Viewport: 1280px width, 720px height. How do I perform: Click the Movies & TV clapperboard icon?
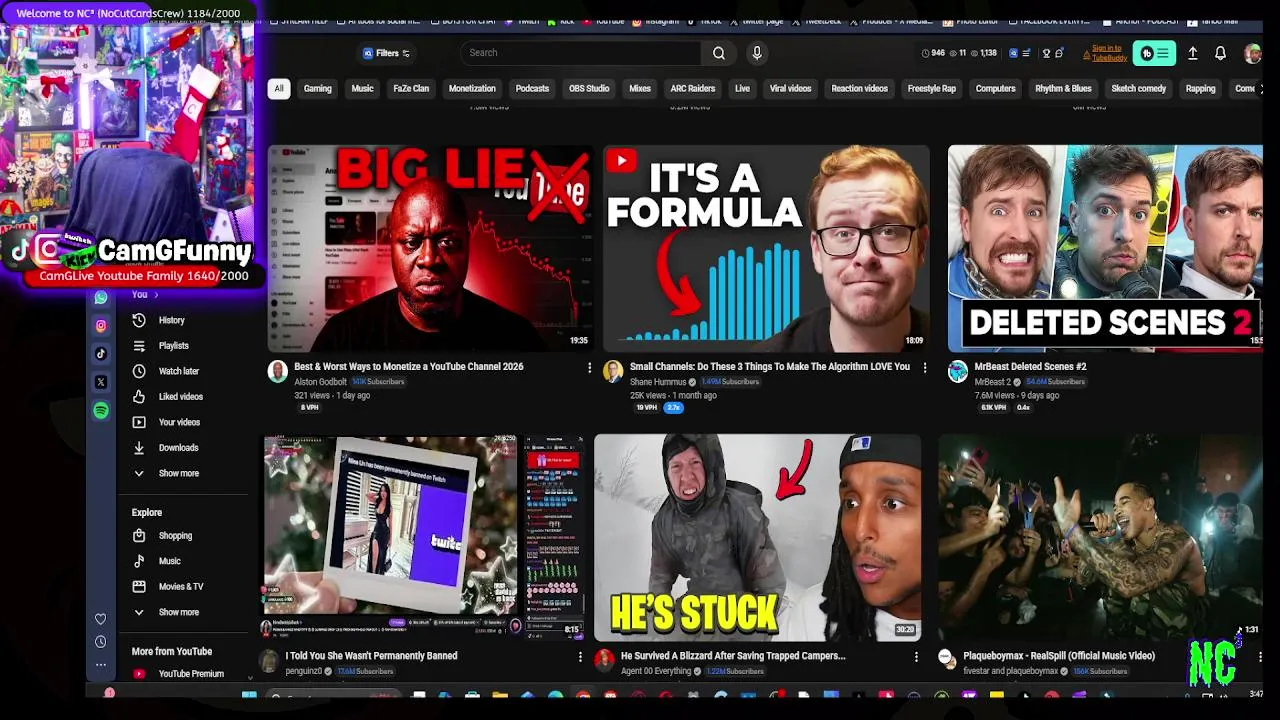(x=139, y=587)
